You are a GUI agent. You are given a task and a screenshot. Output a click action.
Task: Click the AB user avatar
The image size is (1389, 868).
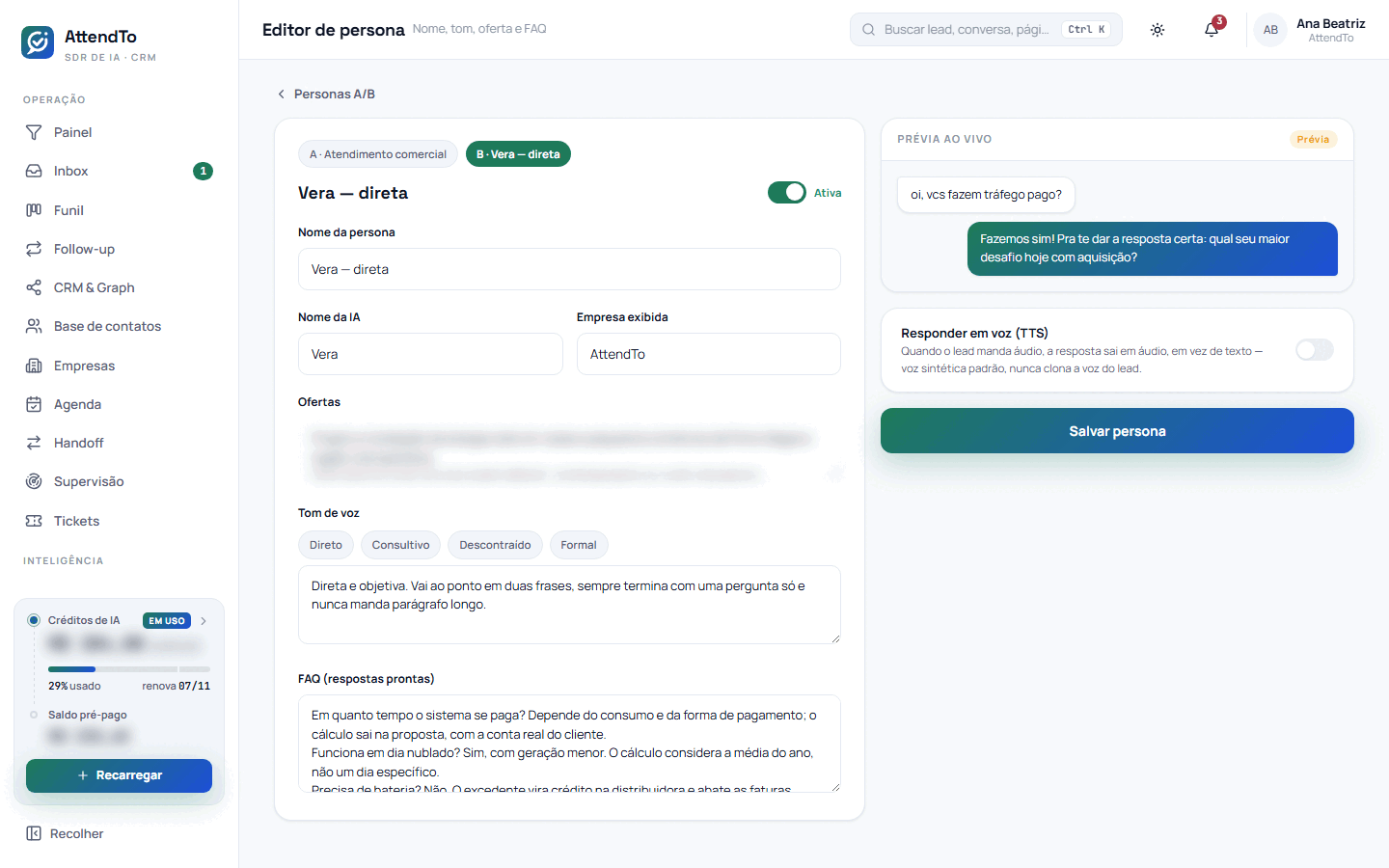[1270, 30]
